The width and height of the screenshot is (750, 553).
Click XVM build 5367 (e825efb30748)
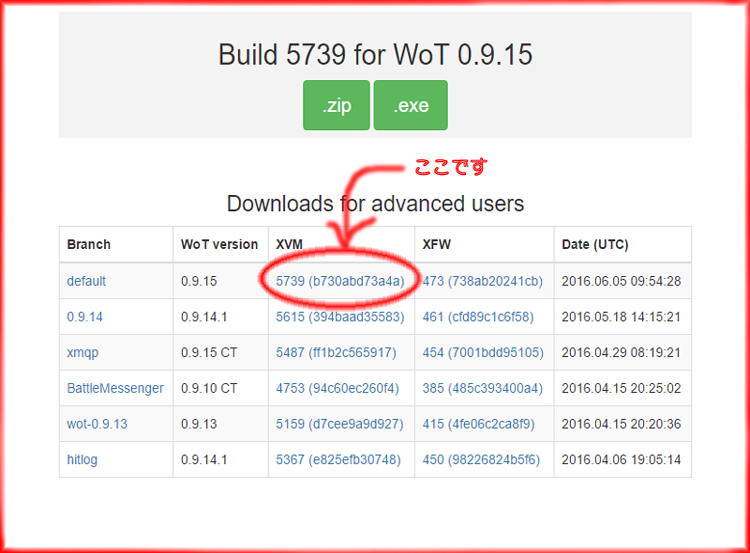click(339, 460)
